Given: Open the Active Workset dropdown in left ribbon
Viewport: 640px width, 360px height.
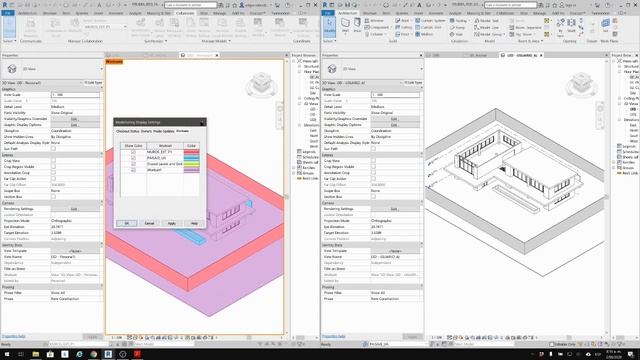Looking at the screenshot, I should click(105, 27).
